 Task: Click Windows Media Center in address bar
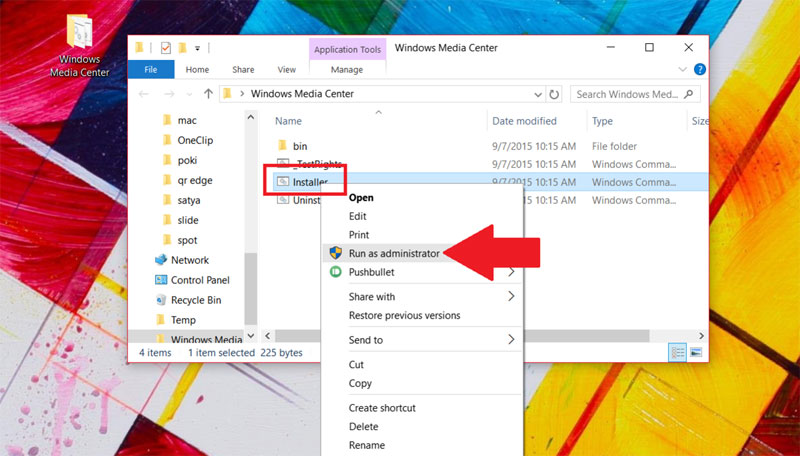(302, 94)
